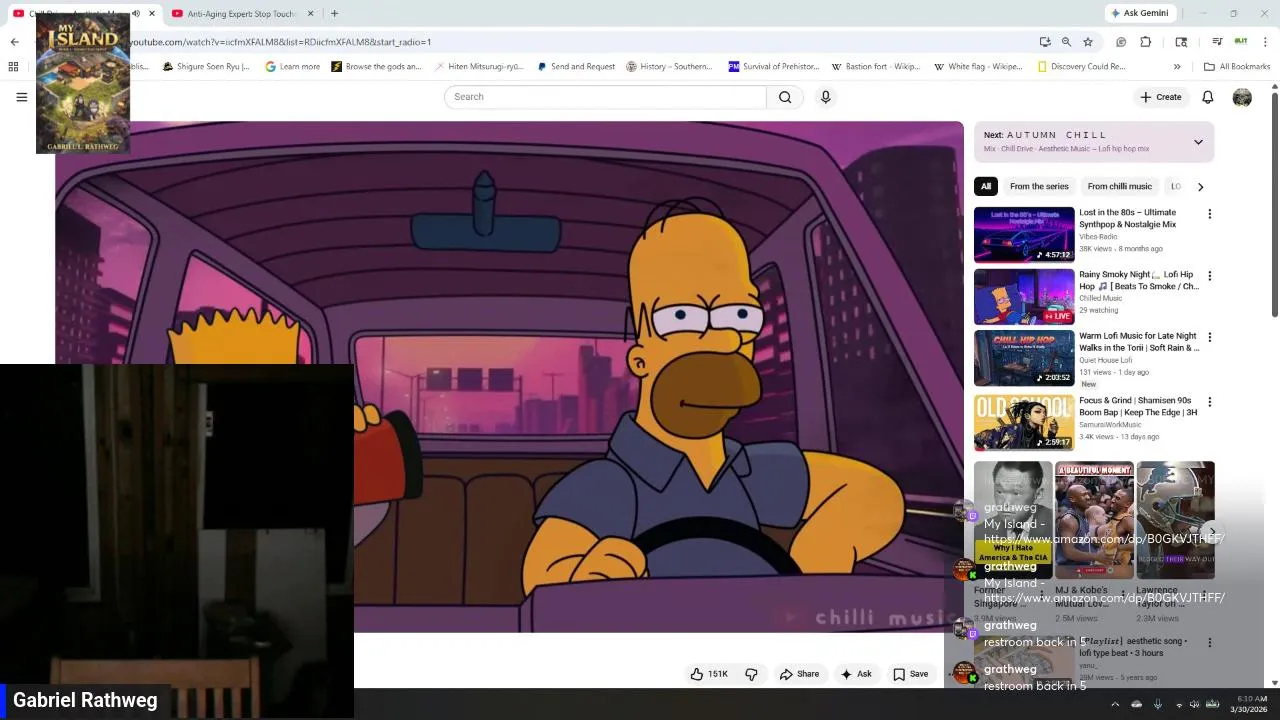Click the system tray microphone icon

[1158, 704]
